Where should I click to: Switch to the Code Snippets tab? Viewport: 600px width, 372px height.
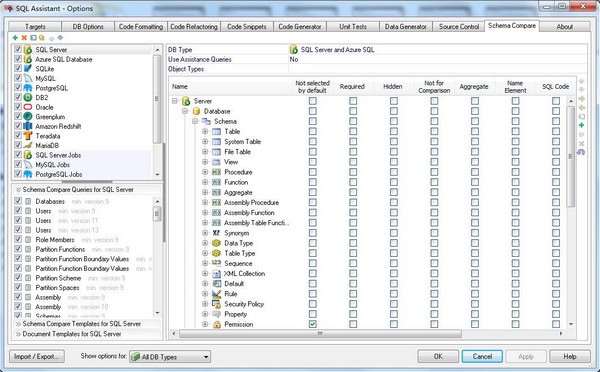(x=247, y=26)
